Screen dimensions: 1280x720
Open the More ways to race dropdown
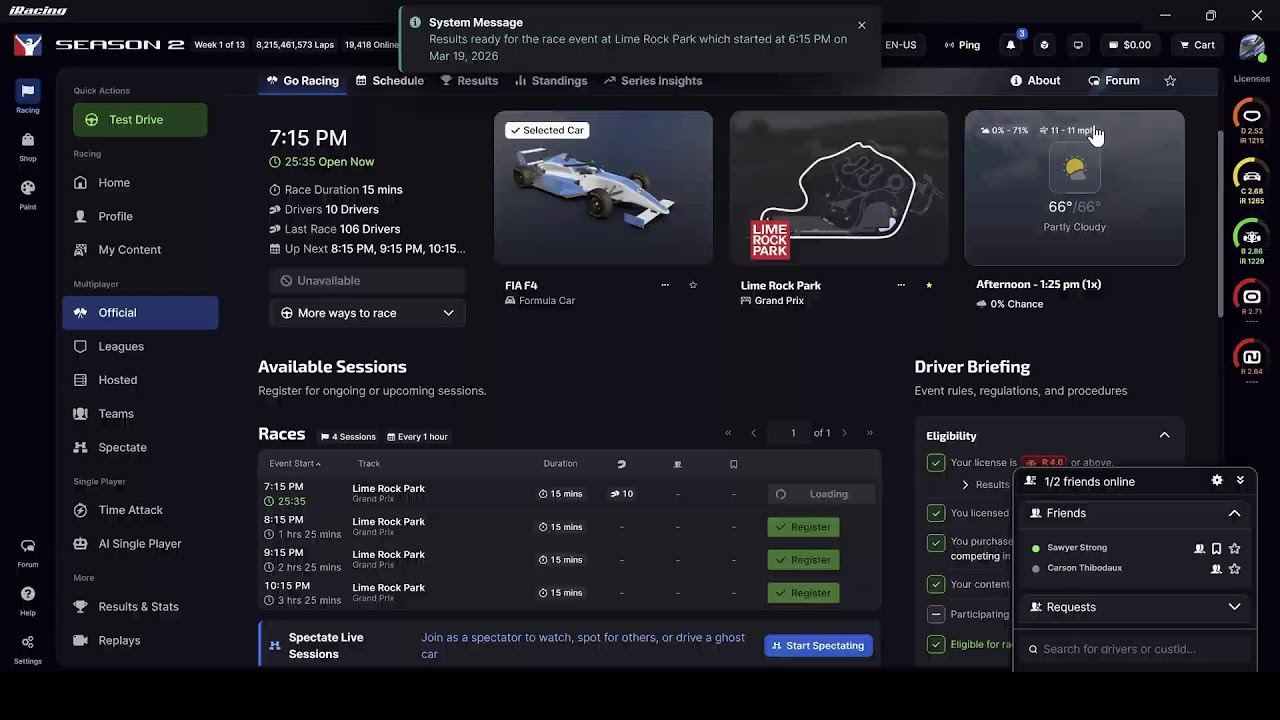[367, 313]
